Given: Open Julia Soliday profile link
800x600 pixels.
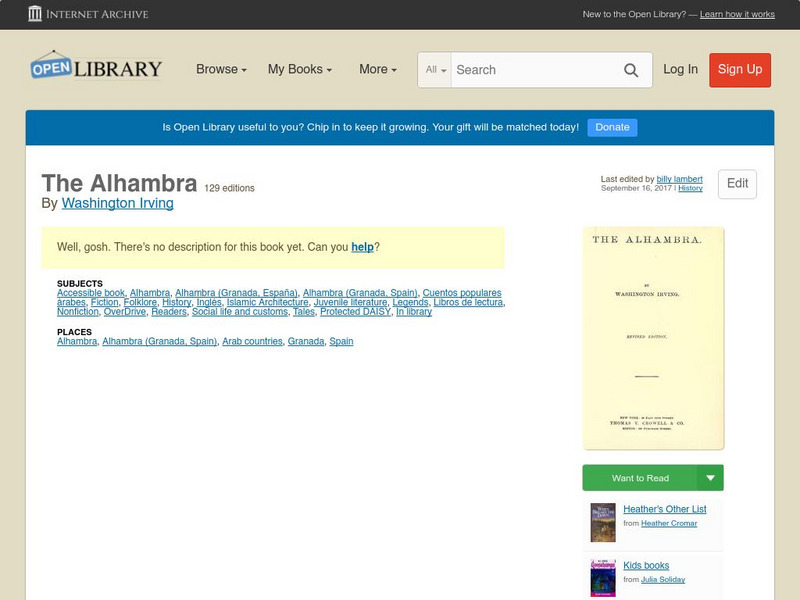Looking at the screenshot, I should pos(663,580).
